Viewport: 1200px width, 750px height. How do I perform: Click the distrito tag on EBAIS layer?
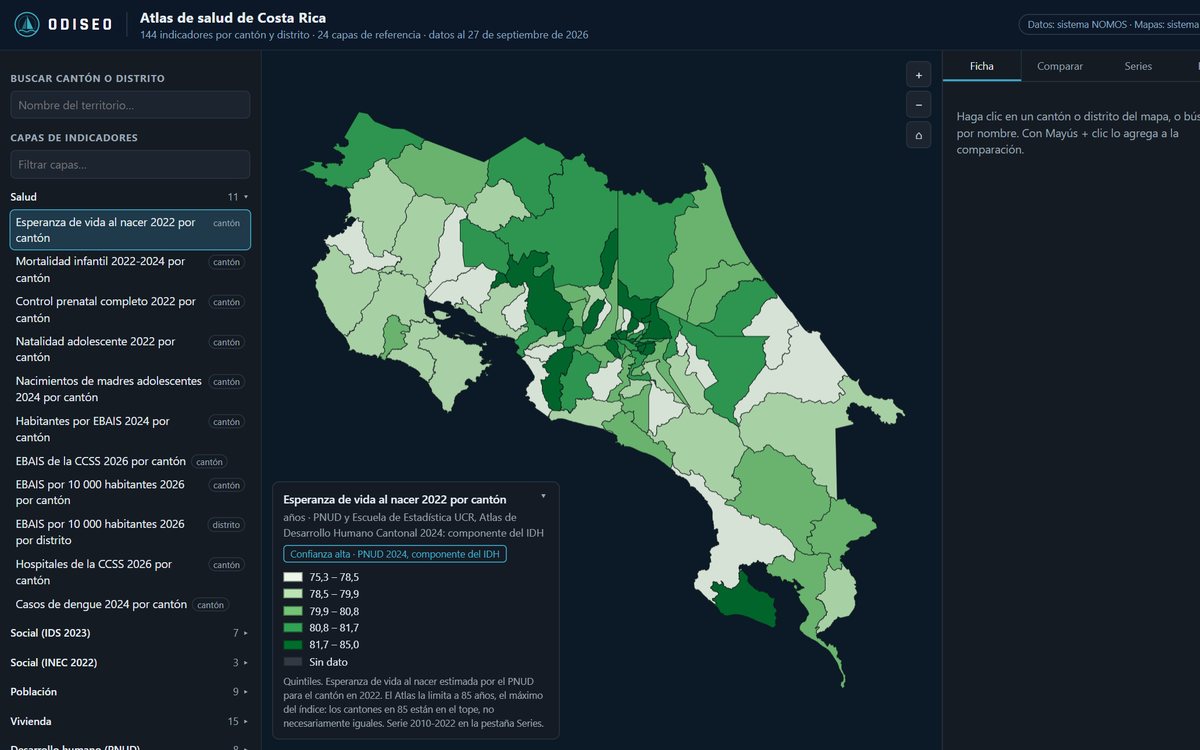[226, 525]
